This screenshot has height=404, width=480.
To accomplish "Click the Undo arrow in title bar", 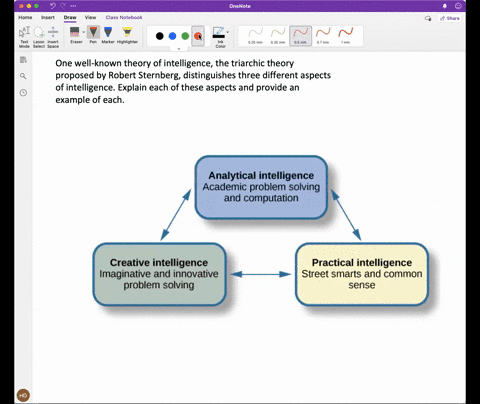I will click(x=53, y=6).
